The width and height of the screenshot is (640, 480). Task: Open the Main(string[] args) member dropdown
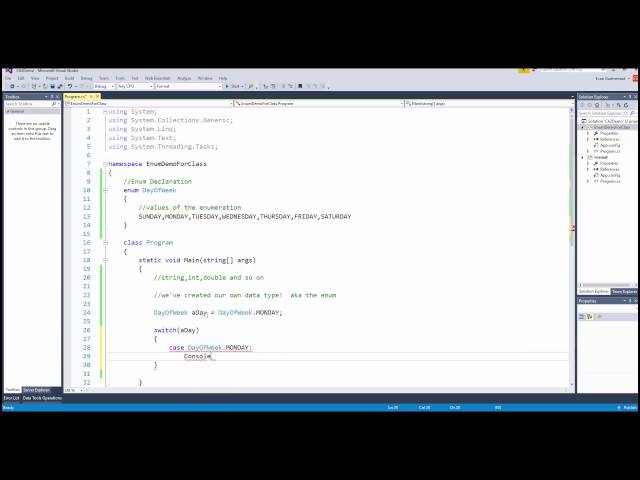(489, 104)
